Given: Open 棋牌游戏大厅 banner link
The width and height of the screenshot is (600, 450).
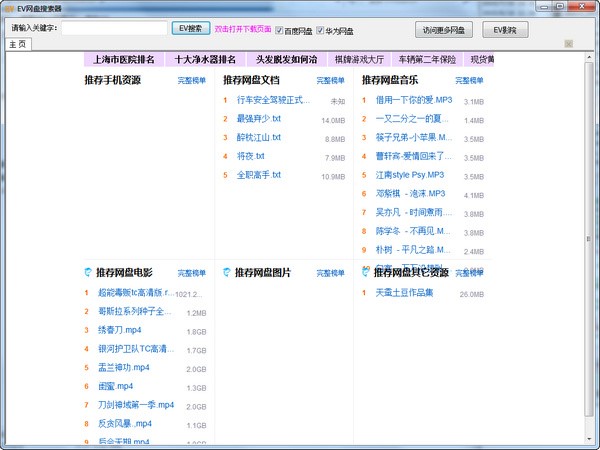Looking at the screenshot, I should [359, 59].
